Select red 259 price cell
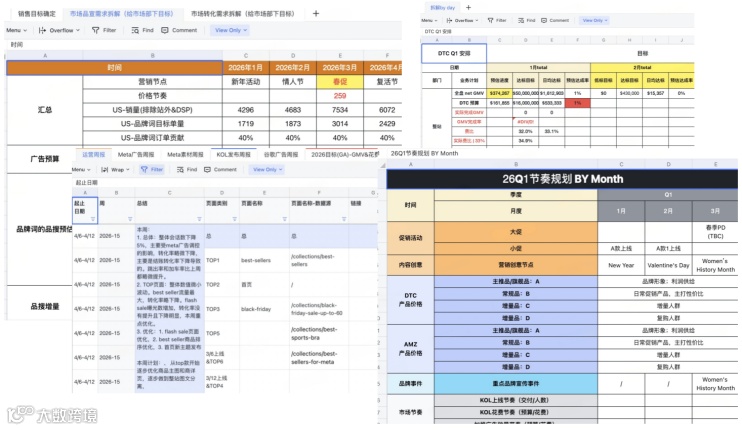742x430 pixels. tap(340, 96)
